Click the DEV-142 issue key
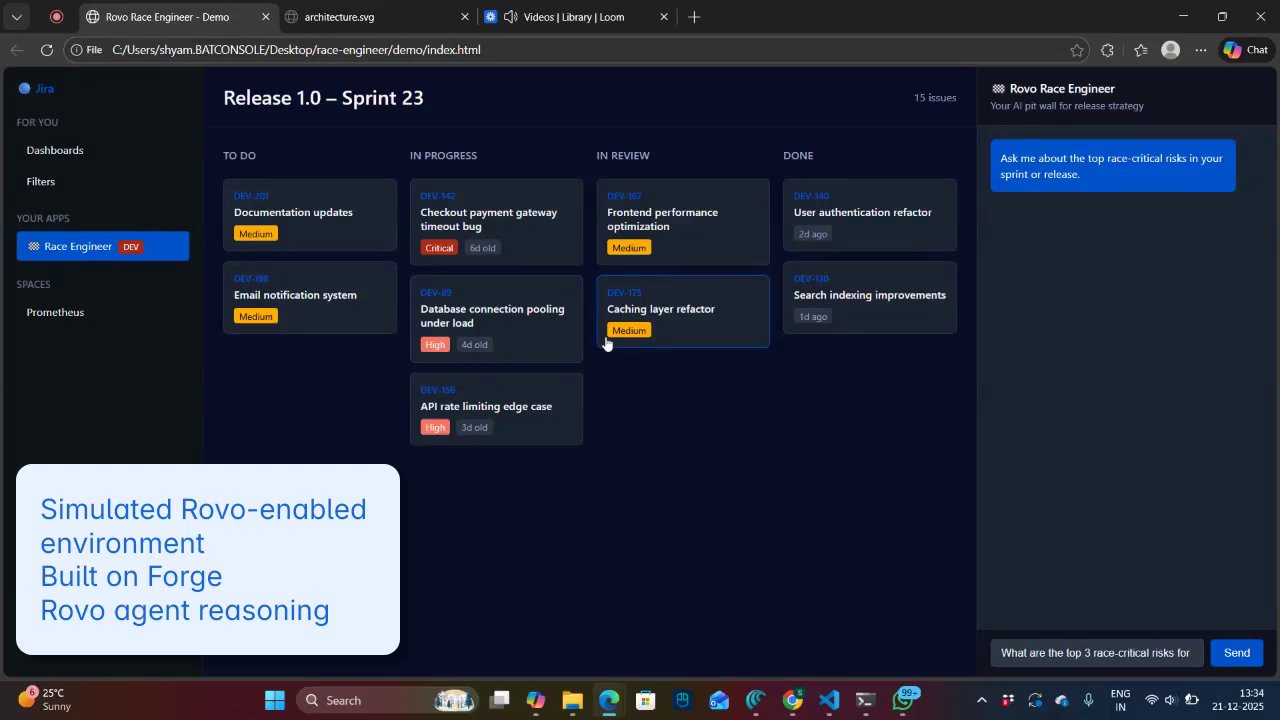Screen dimensions: 1280x720 438,196
